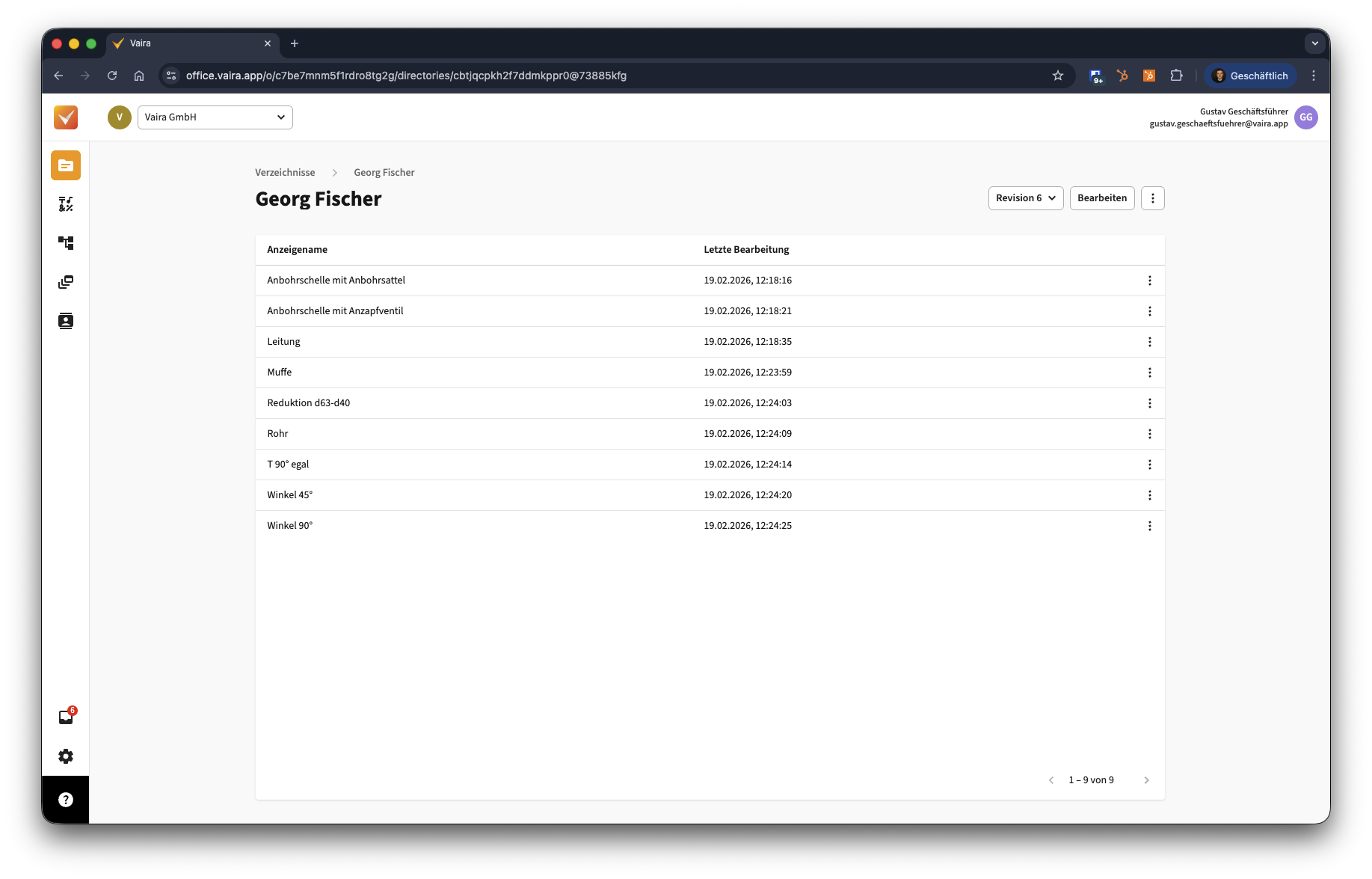
Task: Open more options next to Bearbeiten
Action: (x=1152, y=198)
